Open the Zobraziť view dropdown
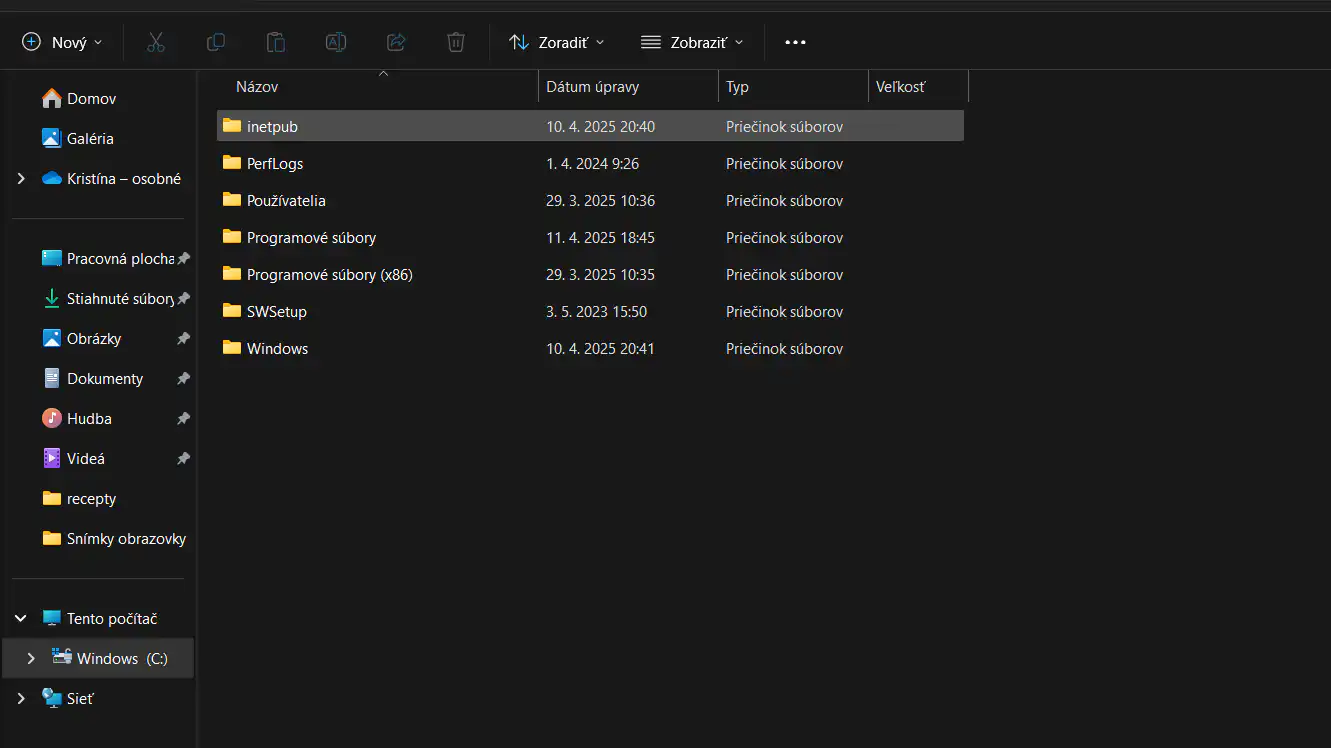The width and height of the screenshot is (1331, 748). pos(692,42)
